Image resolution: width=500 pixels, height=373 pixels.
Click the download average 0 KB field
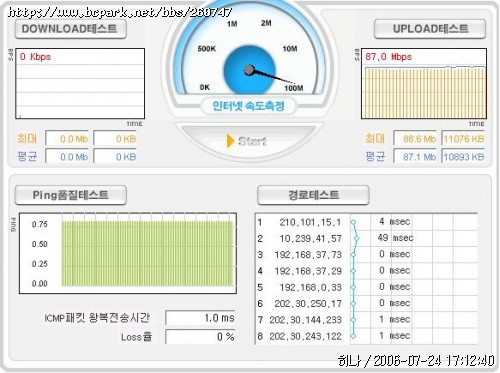[115, 156]
